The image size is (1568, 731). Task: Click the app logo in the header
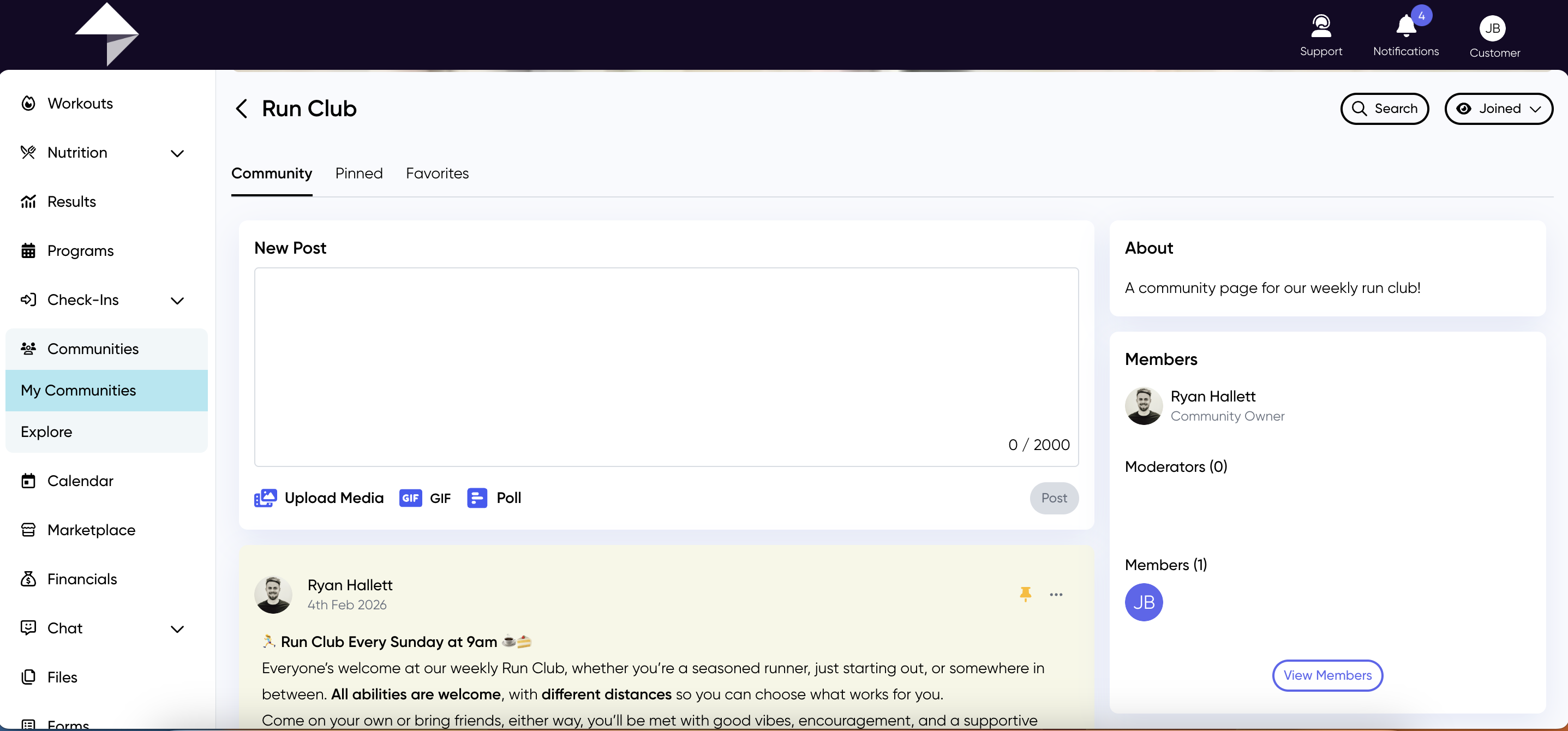point(107,34)
